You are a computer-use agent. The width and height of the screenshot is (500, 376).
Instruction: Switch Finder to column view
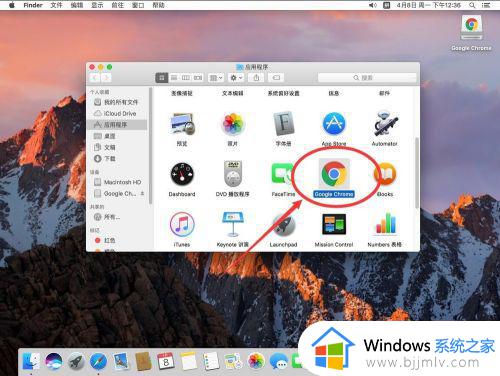click(x=186, y=78)
